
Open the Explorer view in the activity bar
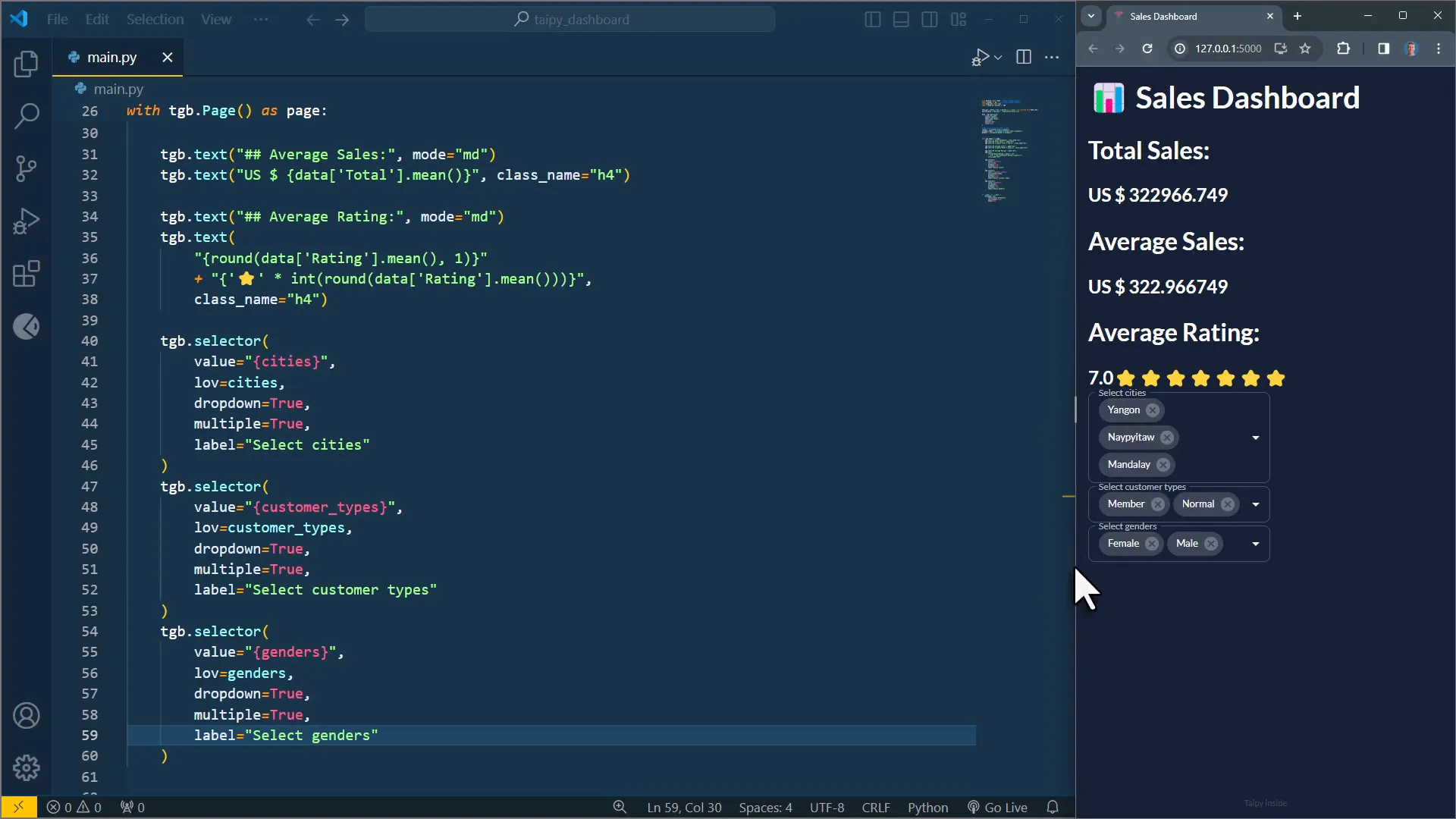click(27, 64)
